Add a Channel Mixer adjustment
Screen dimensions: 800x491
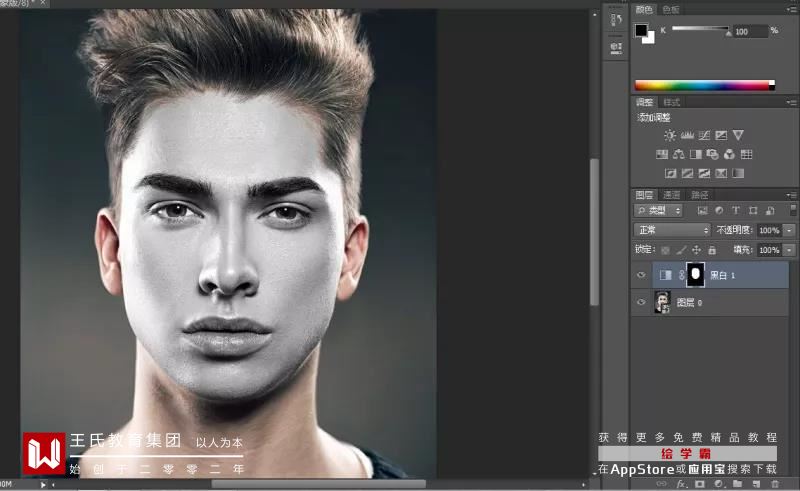[x=729, y=154]
